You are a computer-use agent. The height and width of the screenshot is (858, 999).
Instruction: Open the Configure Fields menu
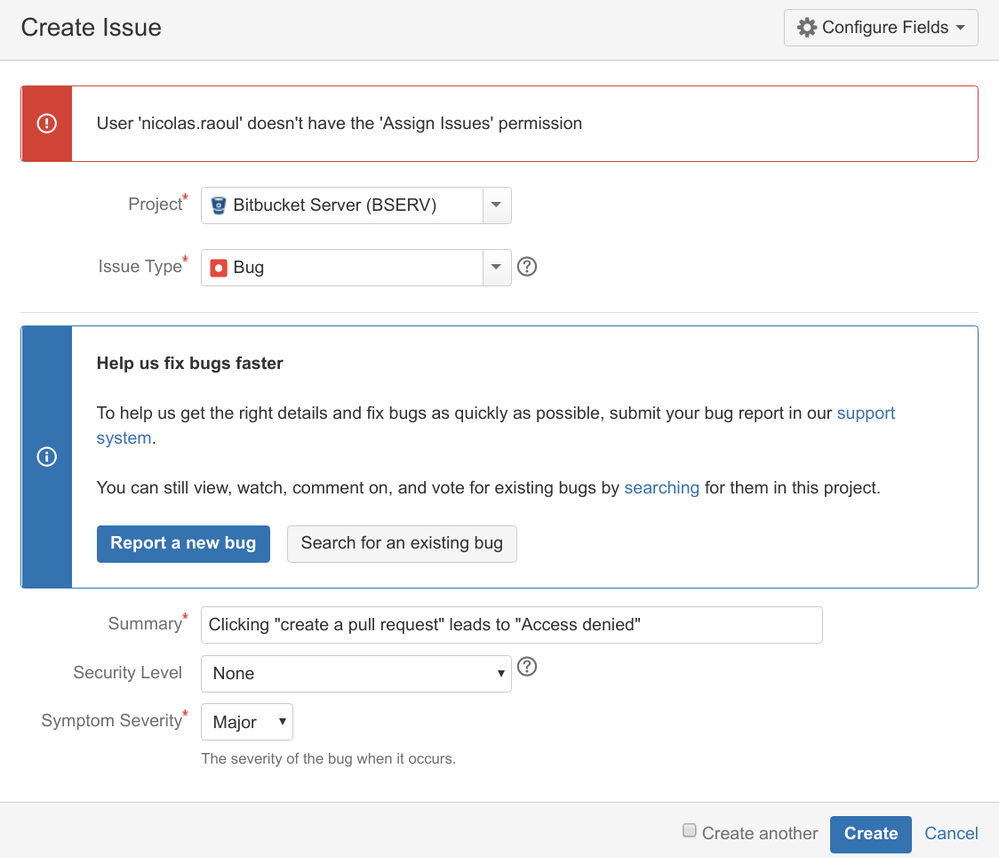point(880,27)
